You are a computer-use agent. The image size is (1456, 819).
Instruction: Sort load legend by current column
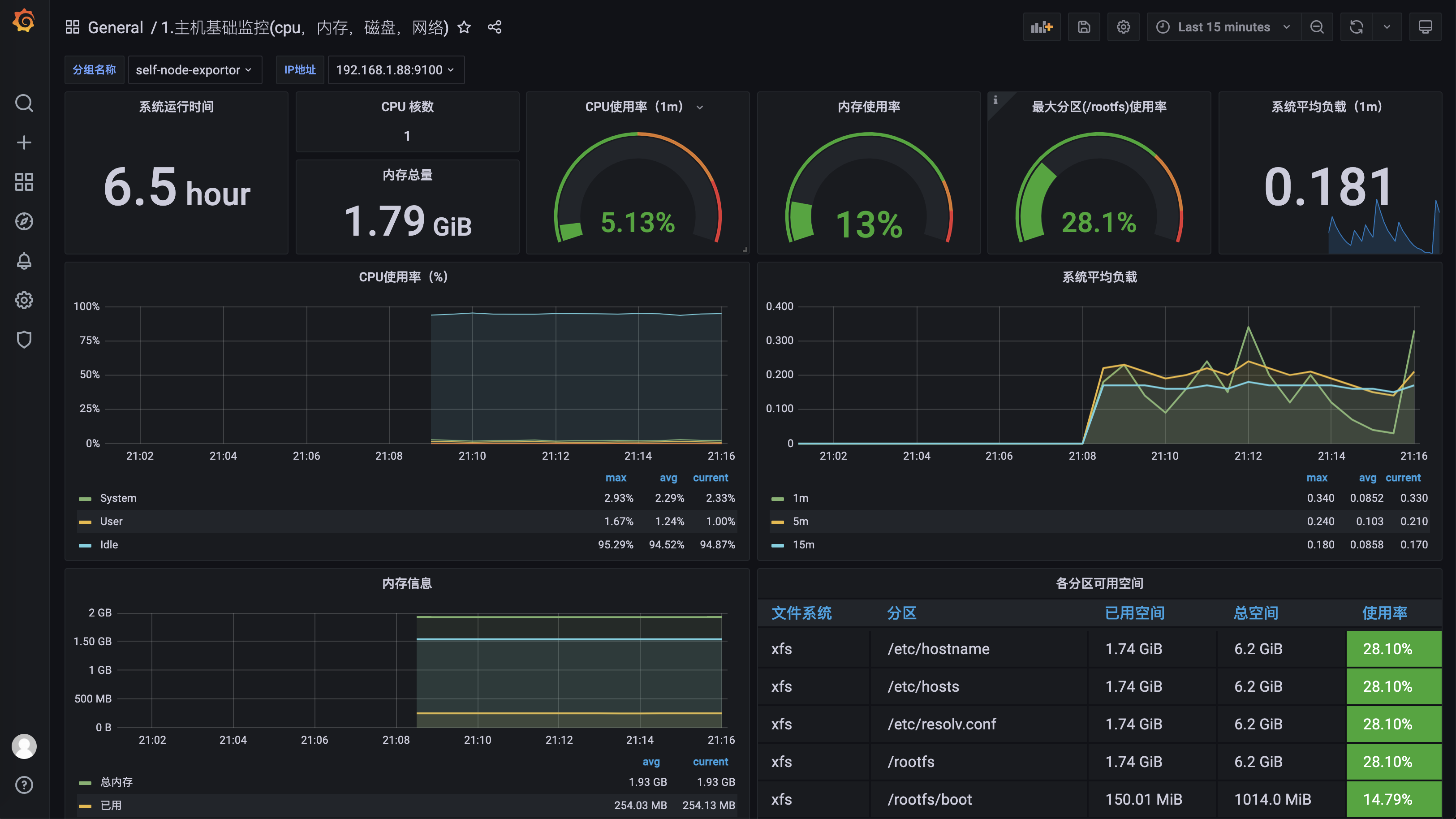(x=1403, y=478)
